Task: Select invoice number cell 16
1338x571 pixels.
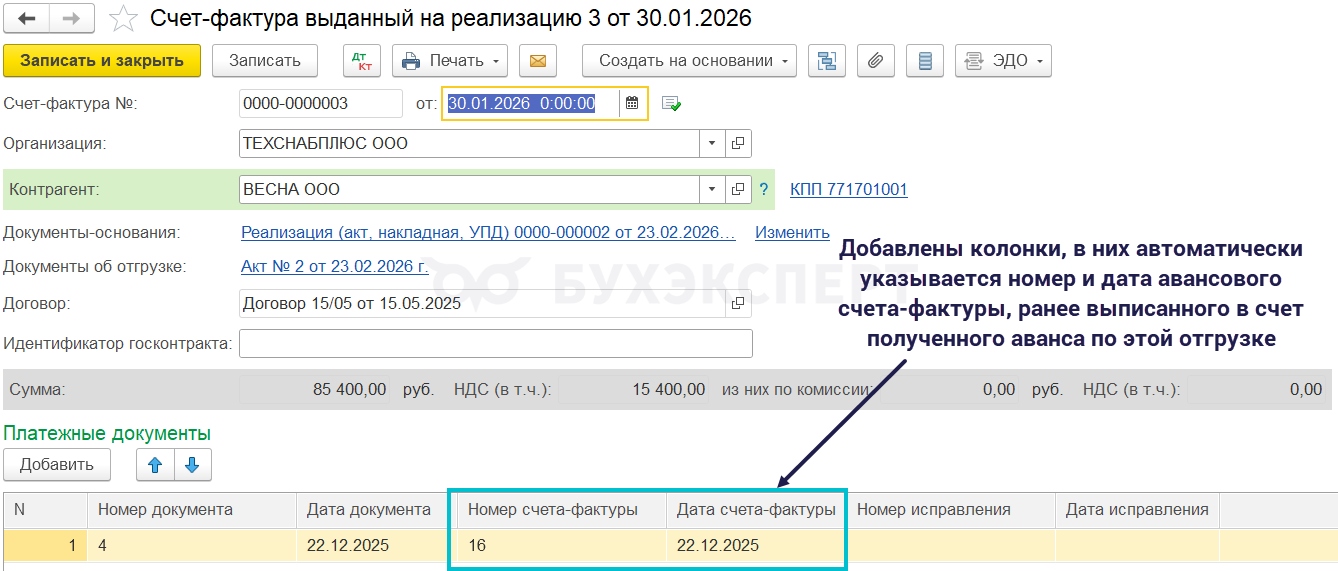Action: point(562,546)
